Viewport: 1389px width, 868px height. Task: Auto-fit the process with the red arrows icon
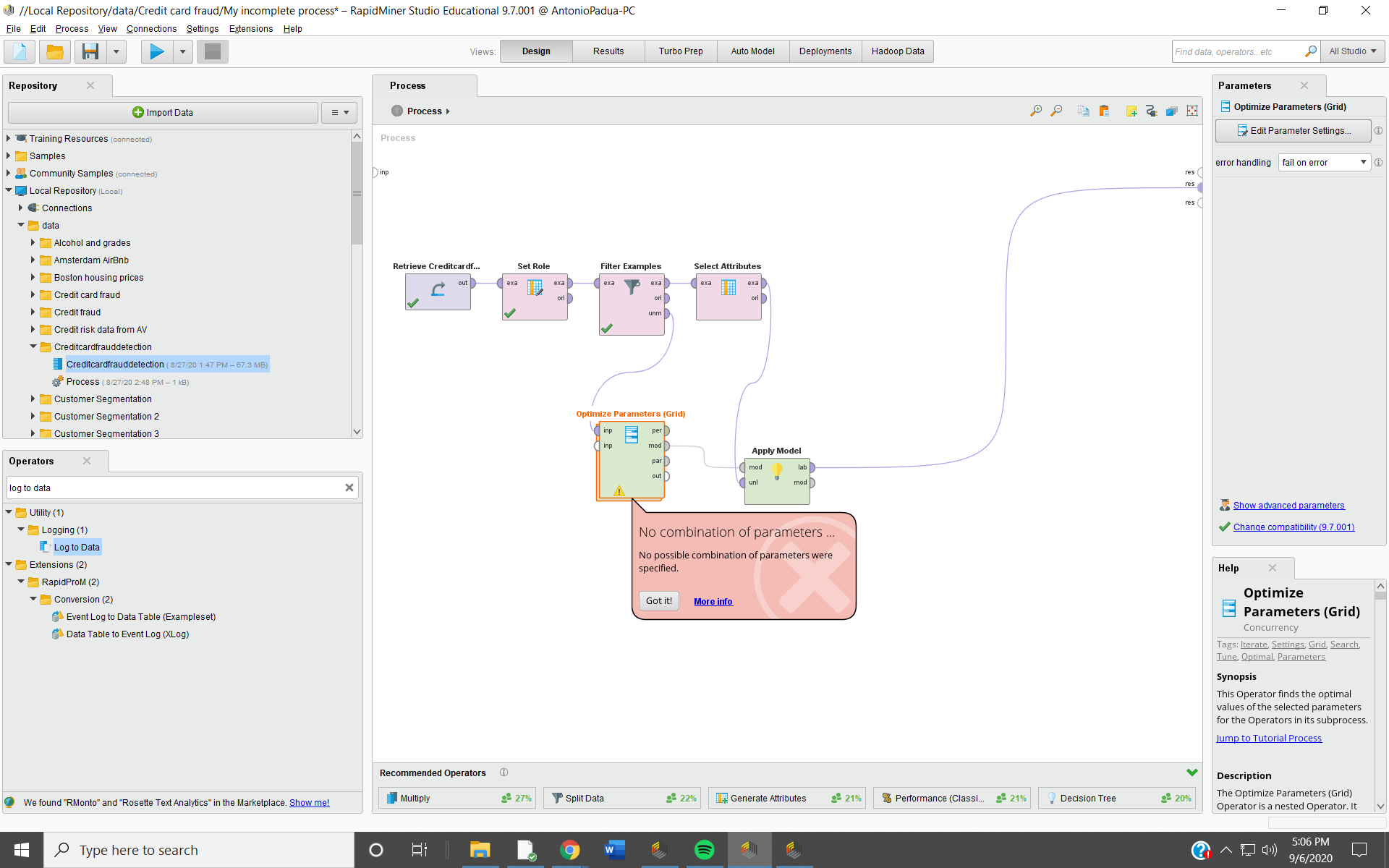(1192, 111)
